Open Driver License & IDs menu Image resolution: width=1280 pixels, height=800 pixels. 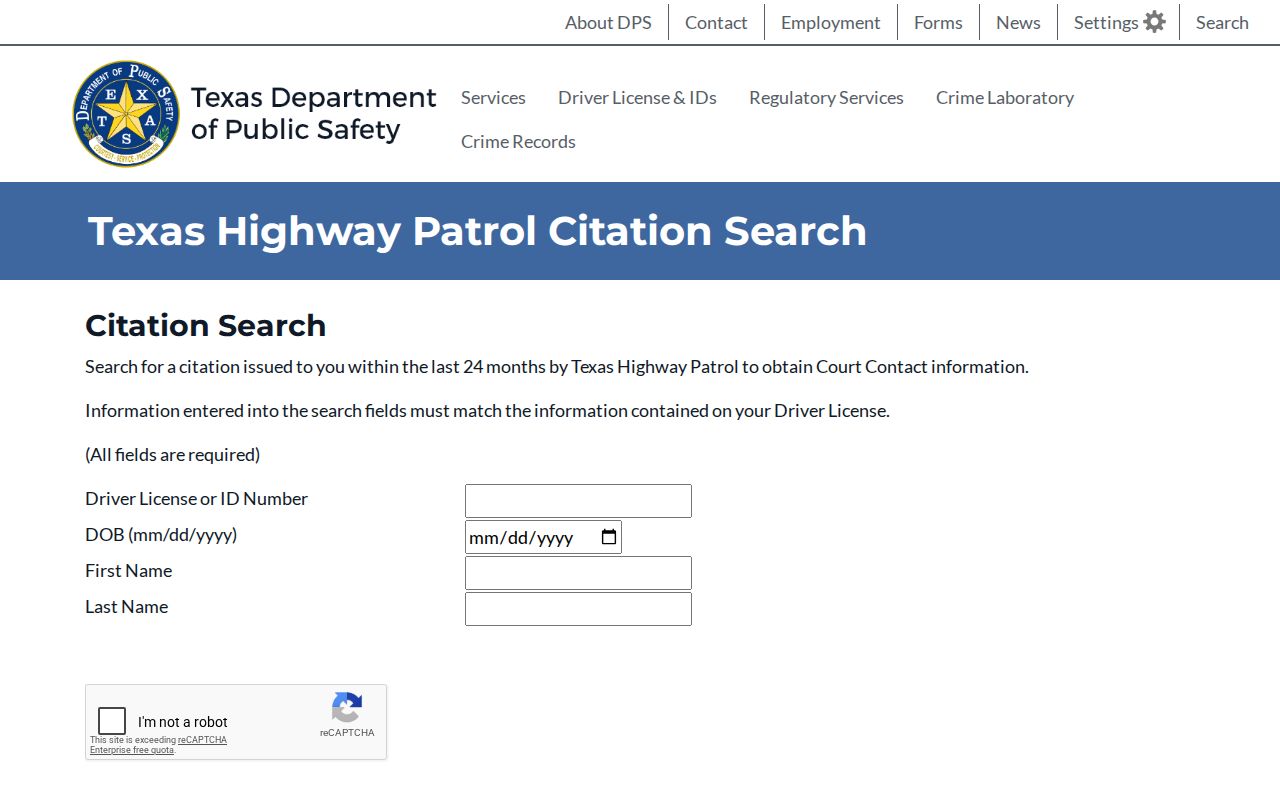tap(637, 97)
